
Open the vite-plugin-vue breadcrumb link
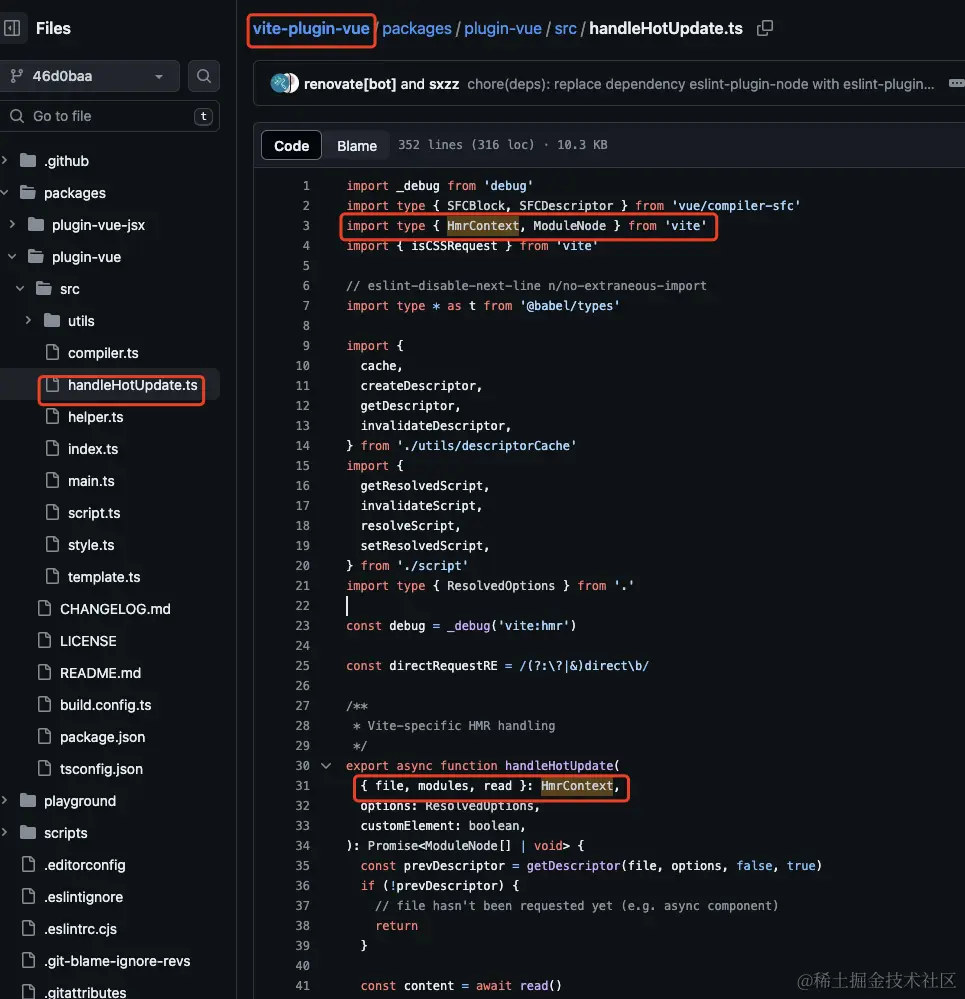pos(311,29)
